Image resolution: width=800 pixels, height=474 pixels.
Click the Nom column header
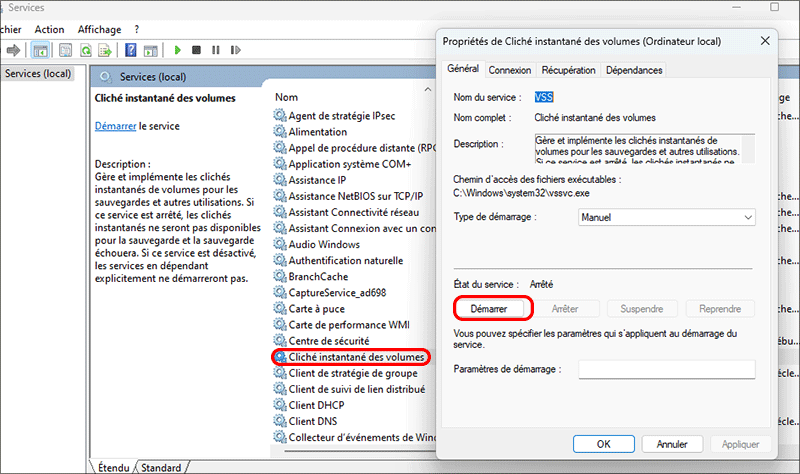tap(286, 97)
